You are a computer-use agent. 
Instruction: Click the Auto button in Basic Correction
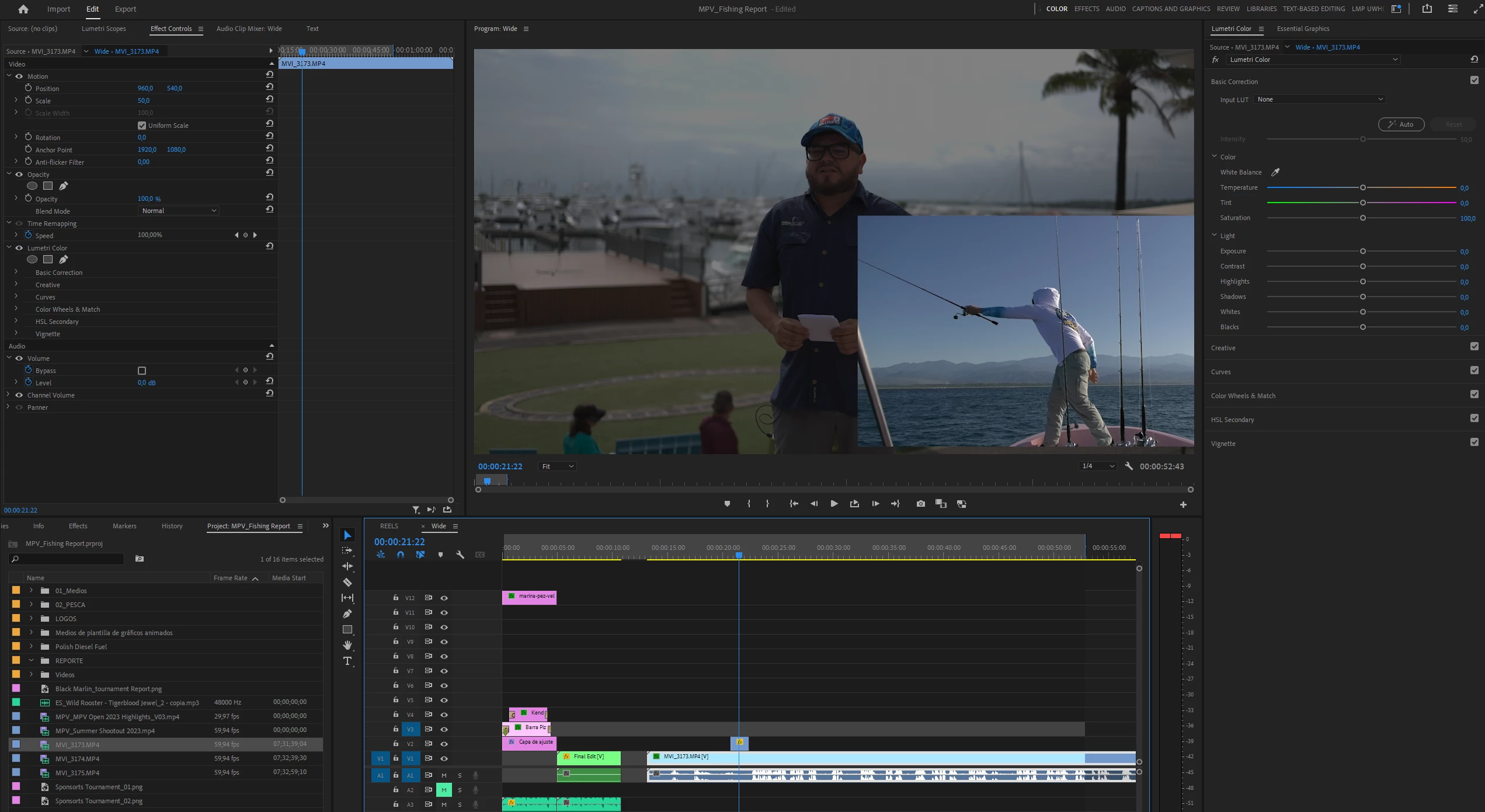point(1400,124)
